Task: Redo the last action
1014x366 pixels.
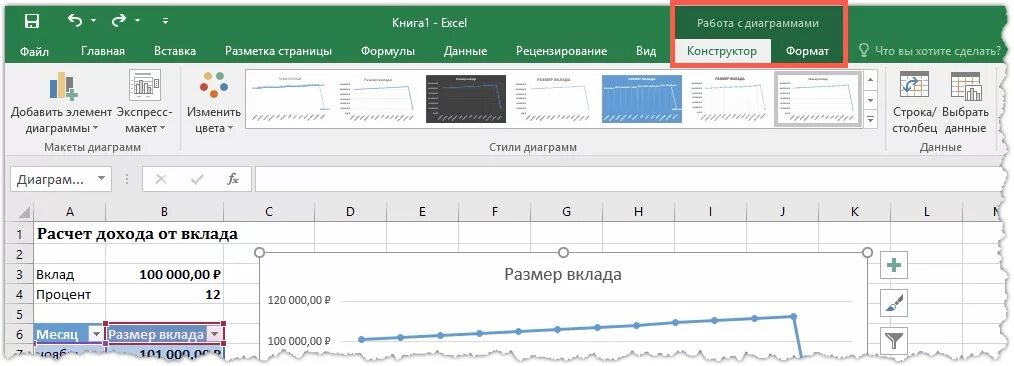Action: pyautogui.click(x=118, y=21)
